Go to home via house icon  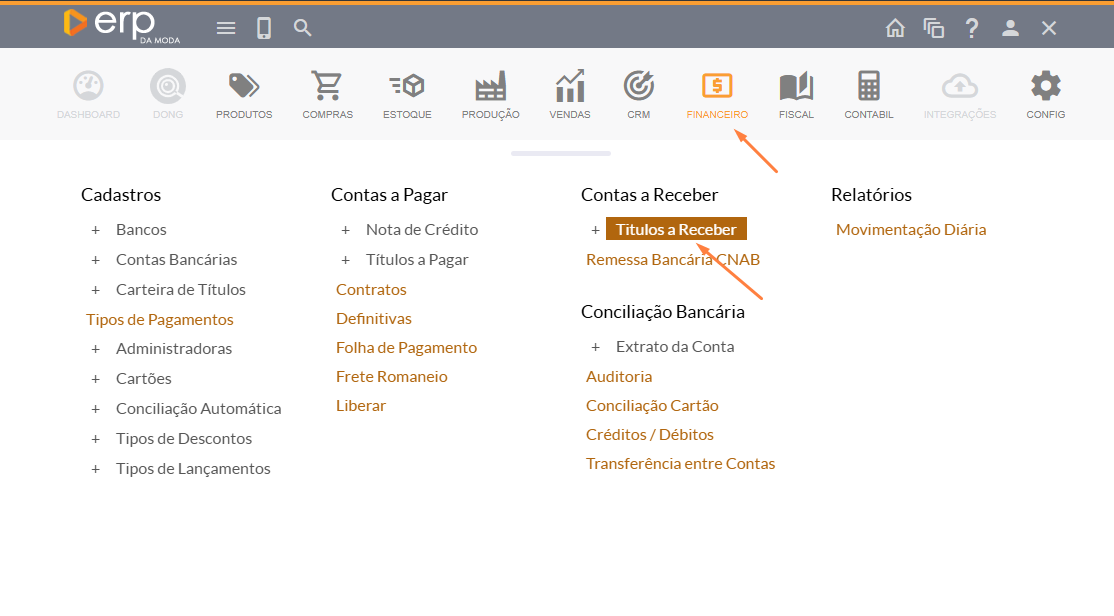895,28
